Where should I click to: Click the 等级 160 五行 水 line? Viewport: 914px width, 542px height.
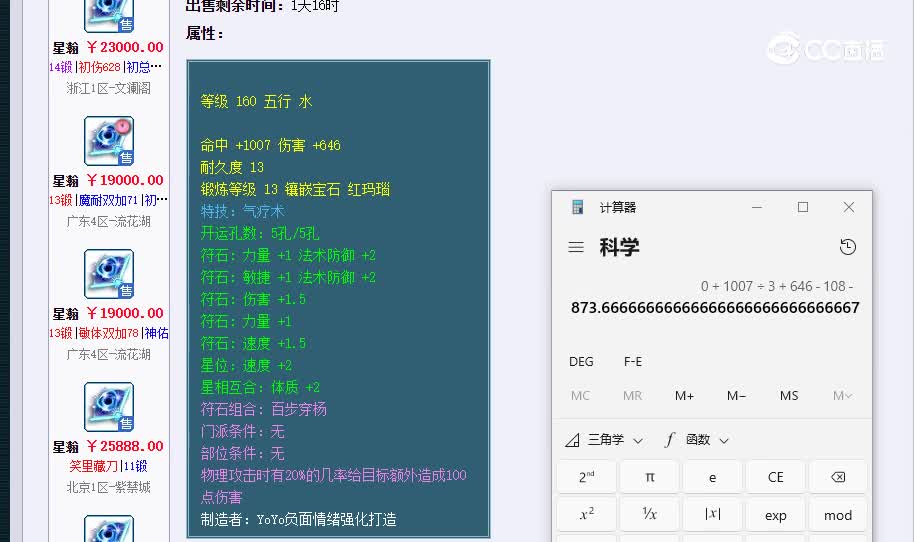[x=256, y=101]
